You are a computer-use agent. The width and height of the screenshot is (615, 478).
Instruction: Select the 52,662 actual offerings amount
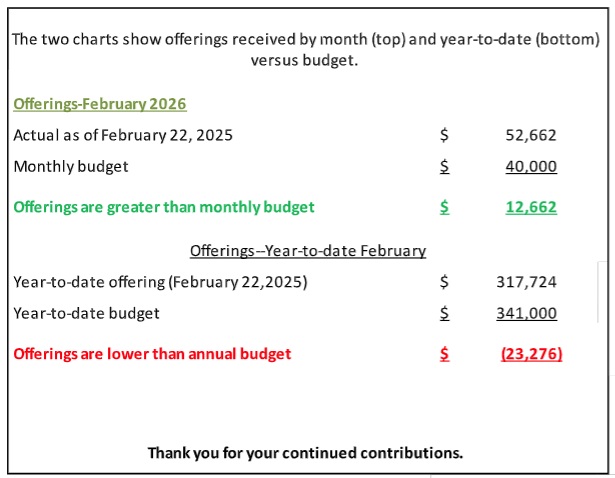[x=531, y=135]
